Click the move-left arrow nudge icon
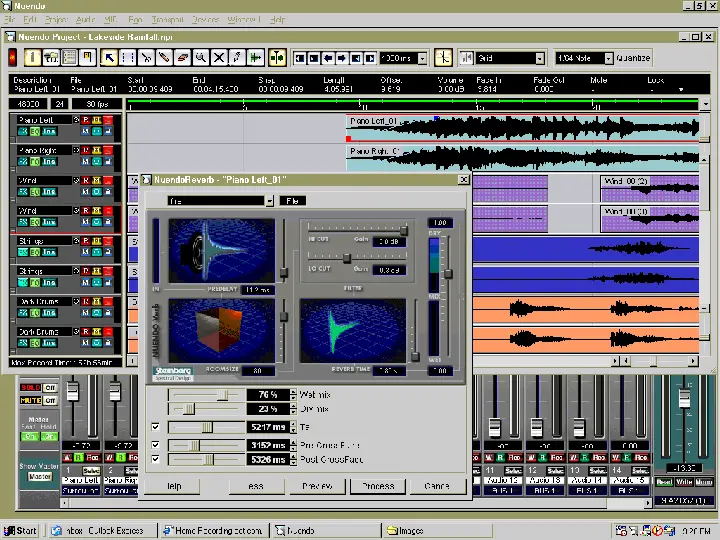Viewport: 720px width, 540px height. (x=328, y=58)
